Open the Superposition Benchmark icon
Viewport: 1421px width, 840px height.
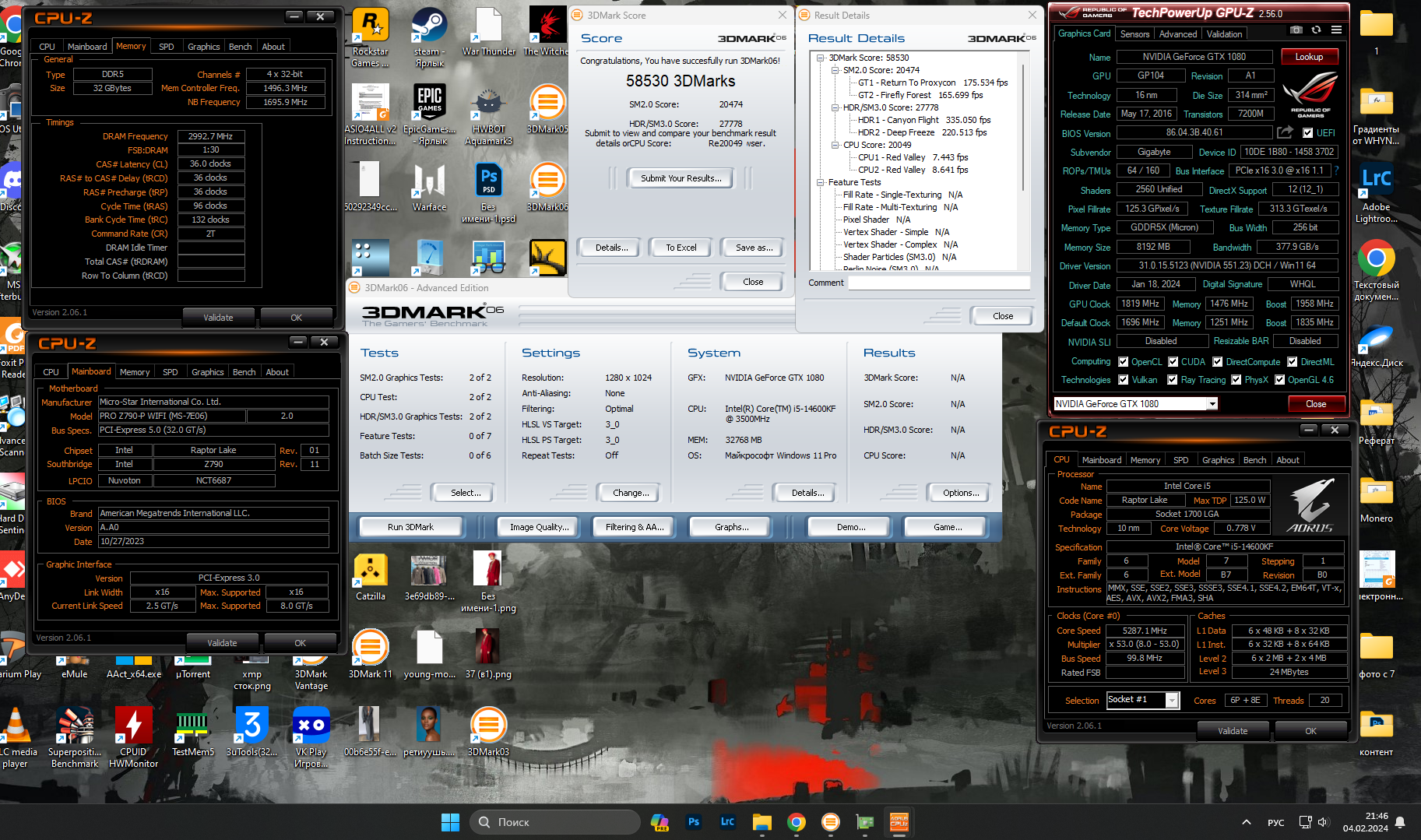tap(75, 736)
